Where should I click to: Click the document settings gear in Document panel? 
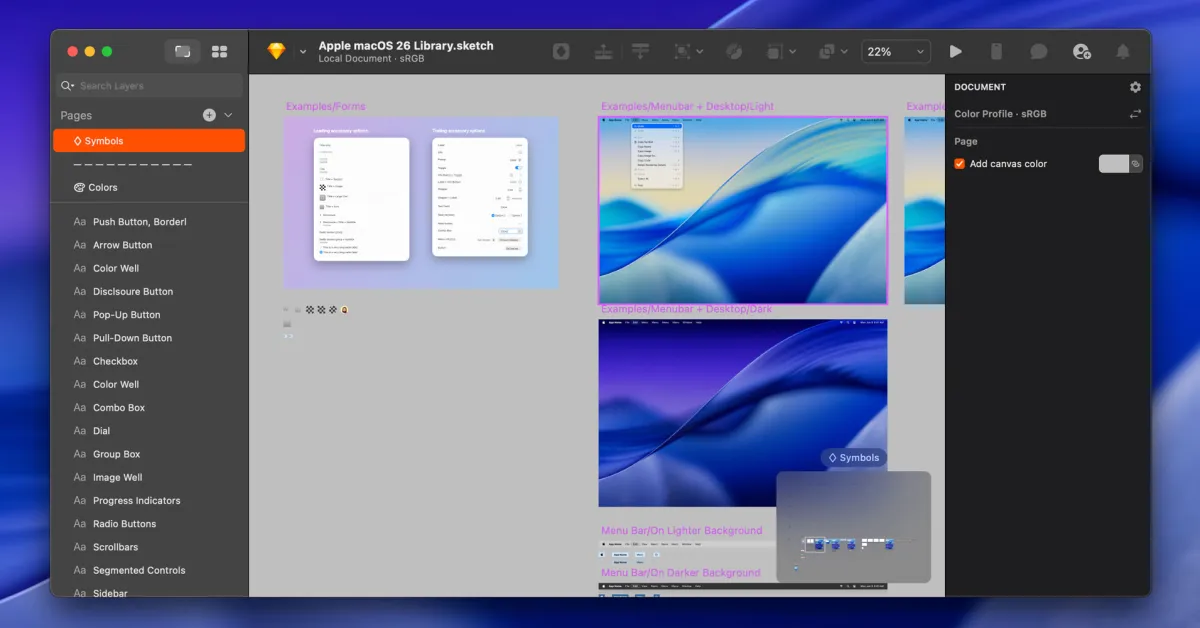(1135, 86)
